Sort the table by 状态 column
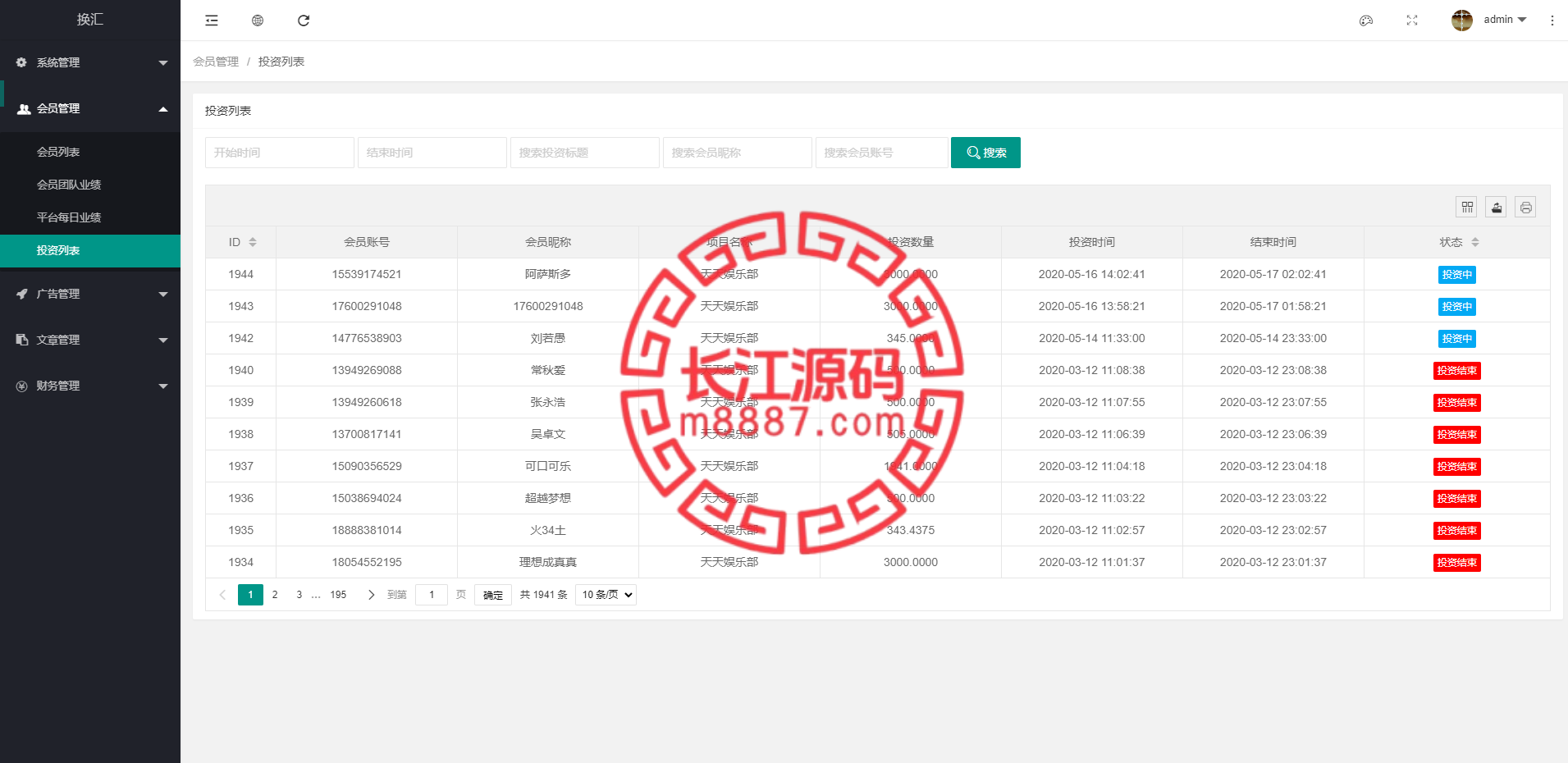Screen dimensions: 1568x763 click(x=1475, y=242)
